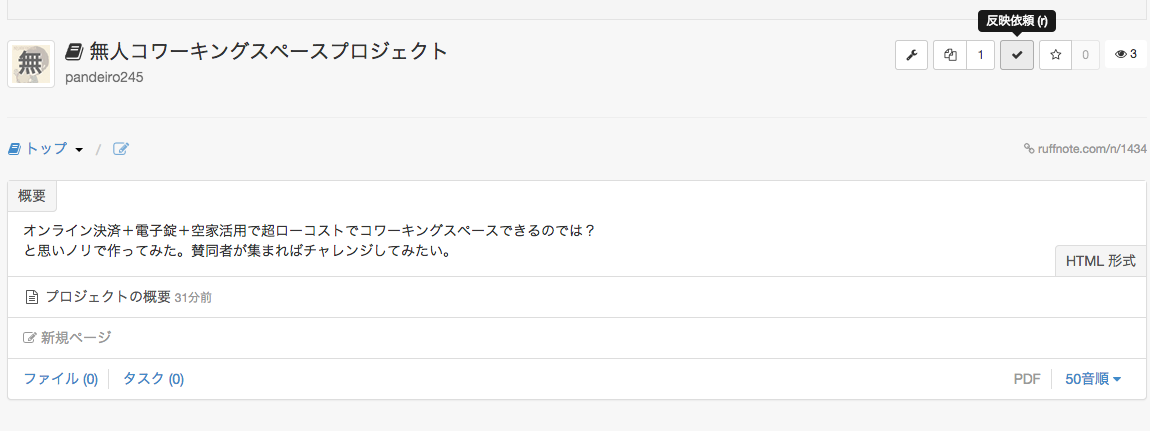
Task: Click the fork/copy note icon button
Action: tap(950, 55)
